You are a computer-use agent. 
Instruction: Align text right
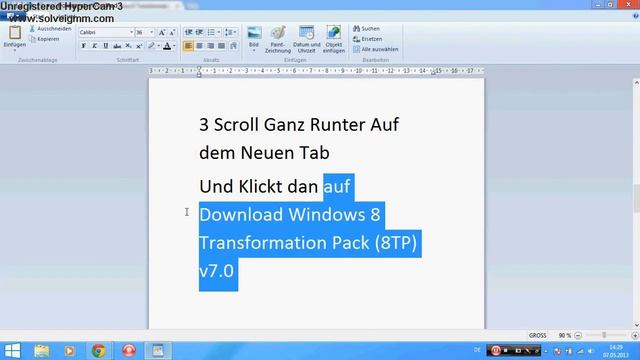[x=210, y=46]
